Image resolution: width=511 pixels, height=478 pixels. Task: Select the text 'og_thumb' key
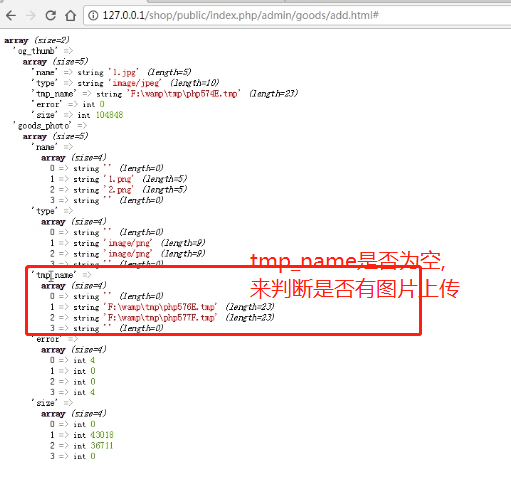(35, 51)
